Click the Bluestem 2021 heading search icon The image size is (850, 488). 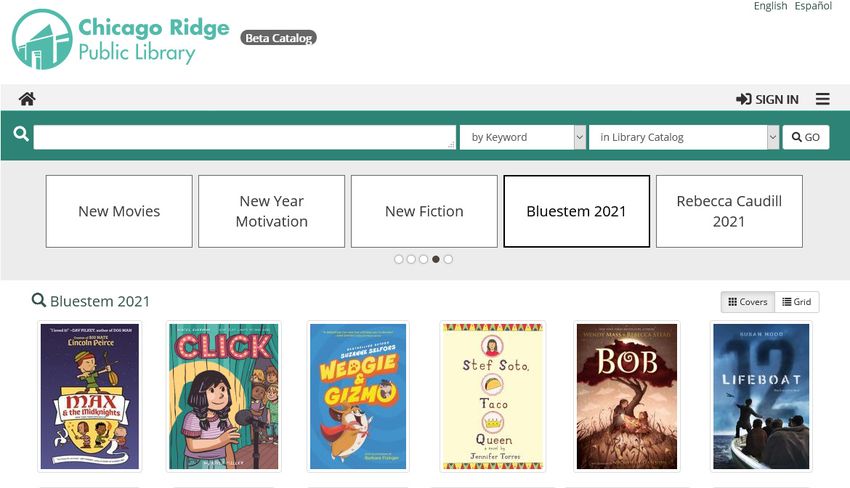(x=38, y=300)
